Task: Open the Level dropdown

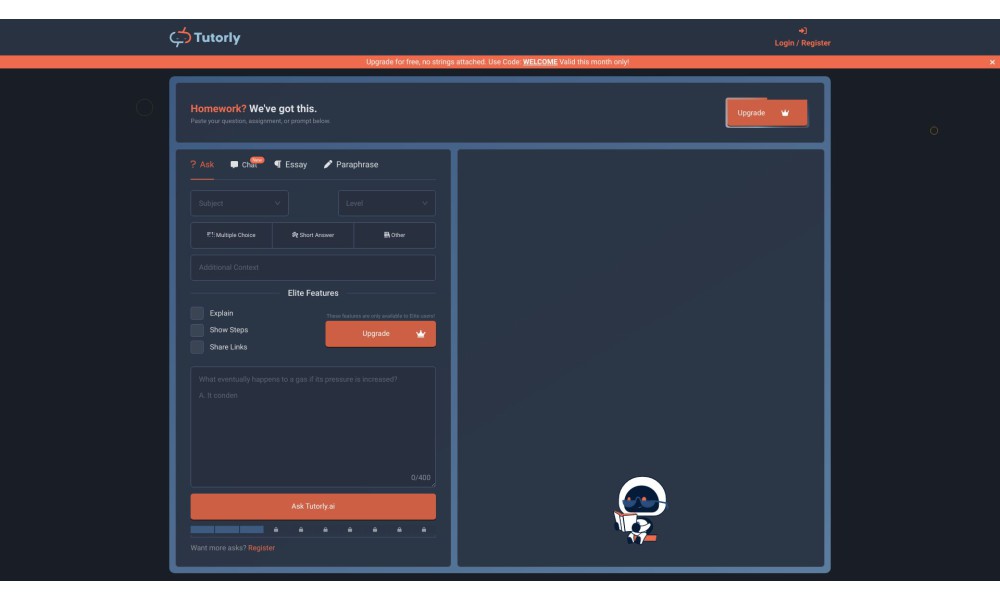Action: [x=386, y=203]
